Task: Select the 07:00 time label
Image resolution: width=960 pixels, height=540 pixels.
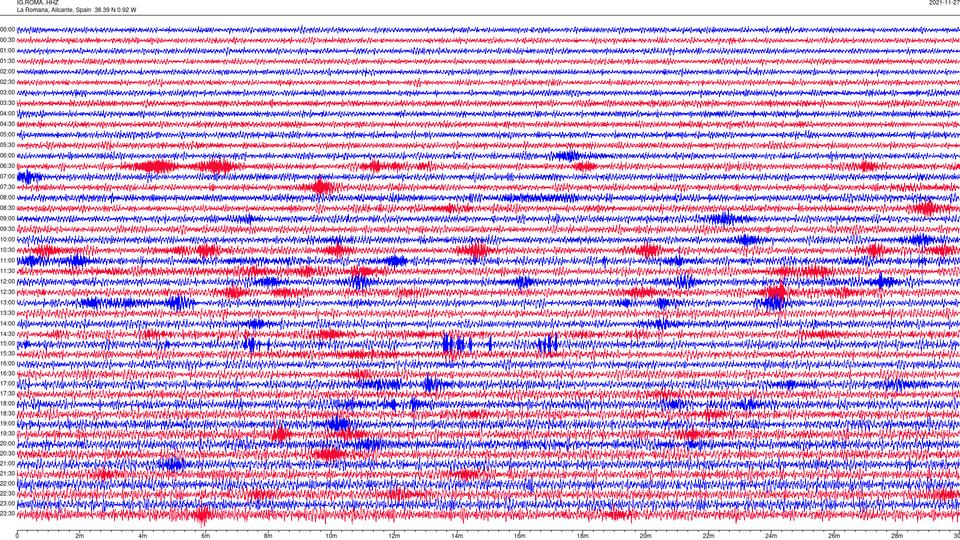Action: (x=7, y=177)
